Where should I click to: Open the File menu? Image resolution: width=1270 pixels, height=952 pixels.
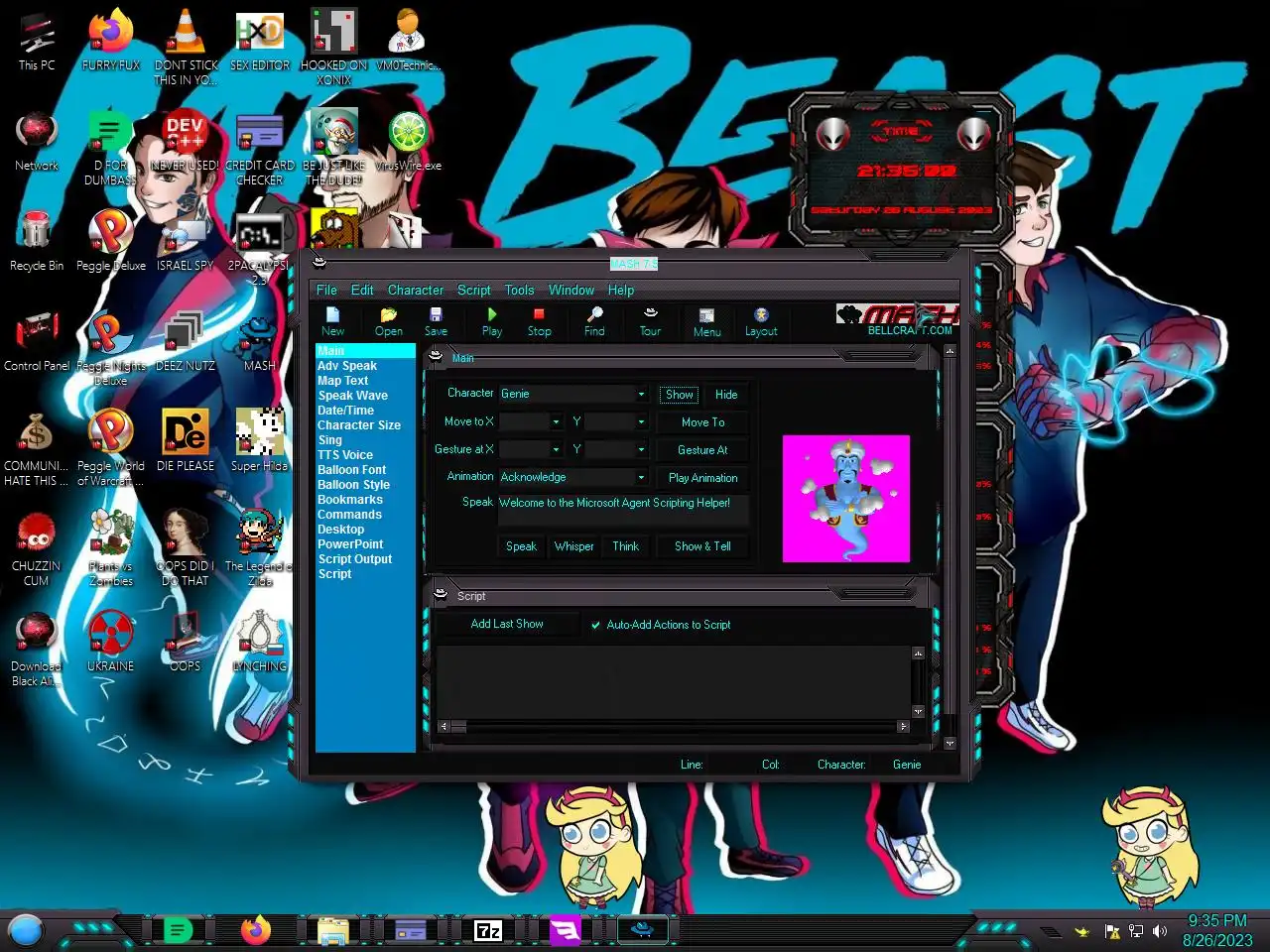point(326,290)
